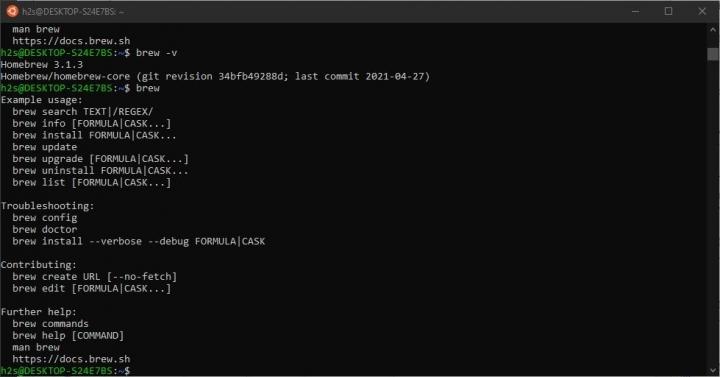
Task: Close the Ubuntu terminal window
Action: tap(702, 11)
